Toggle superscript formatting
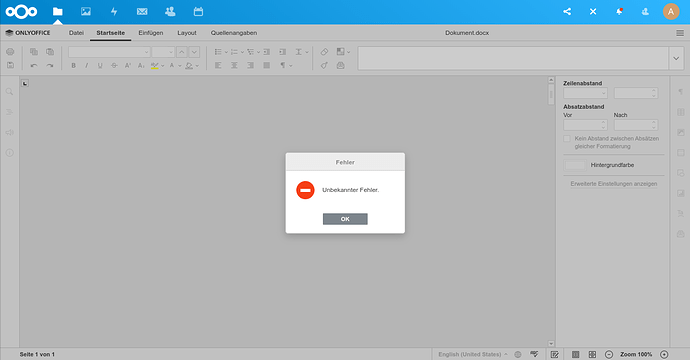690x360 pixels. [x=128, y=66]
